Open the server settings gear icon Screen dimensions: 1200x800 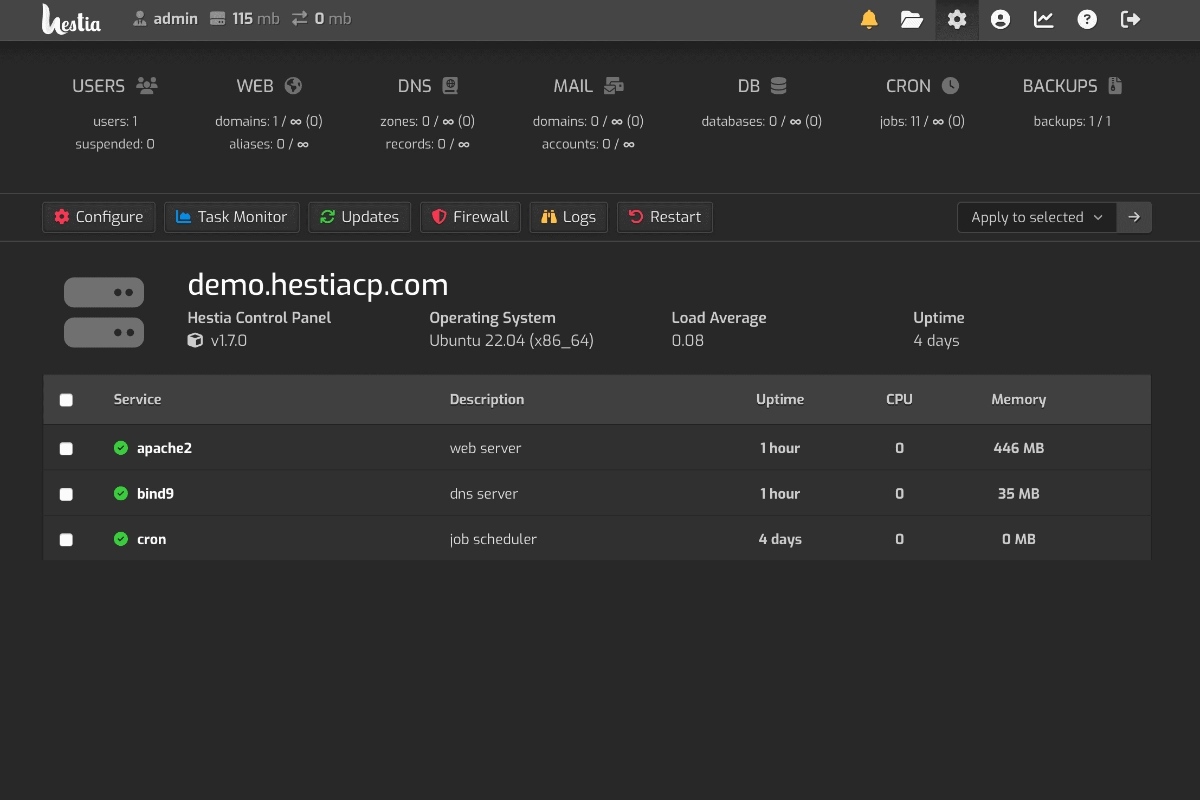coord(956,19)
